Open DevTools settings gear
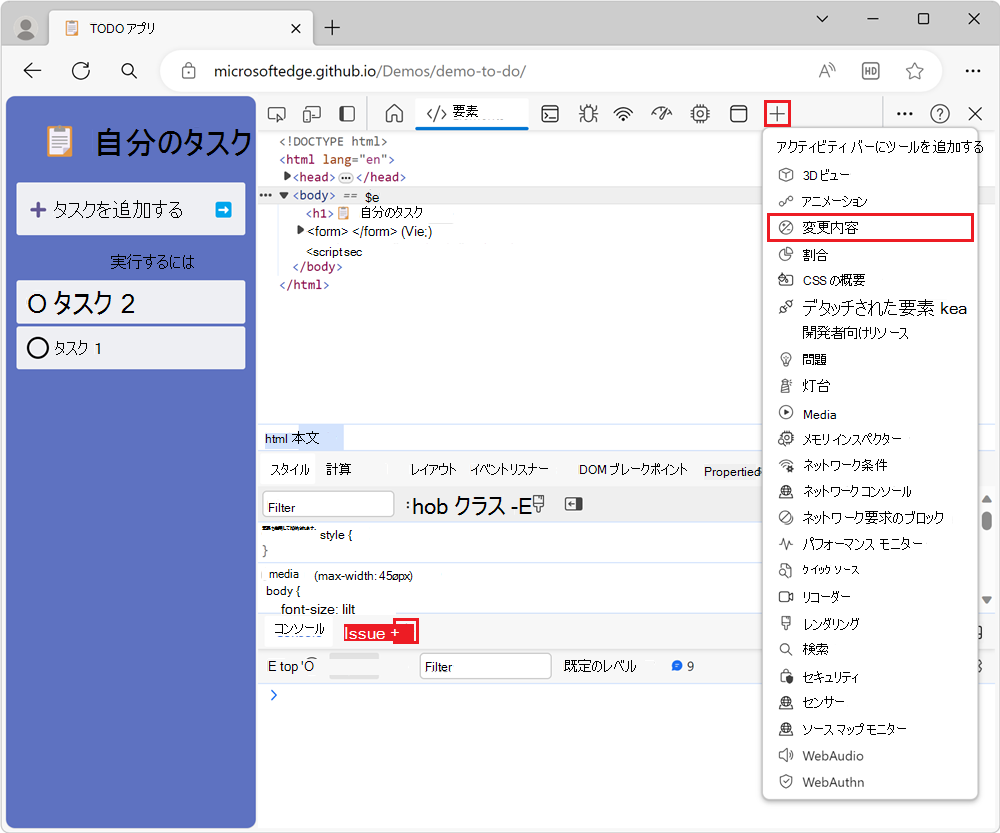1000x833 pixels. click(699, 113)
